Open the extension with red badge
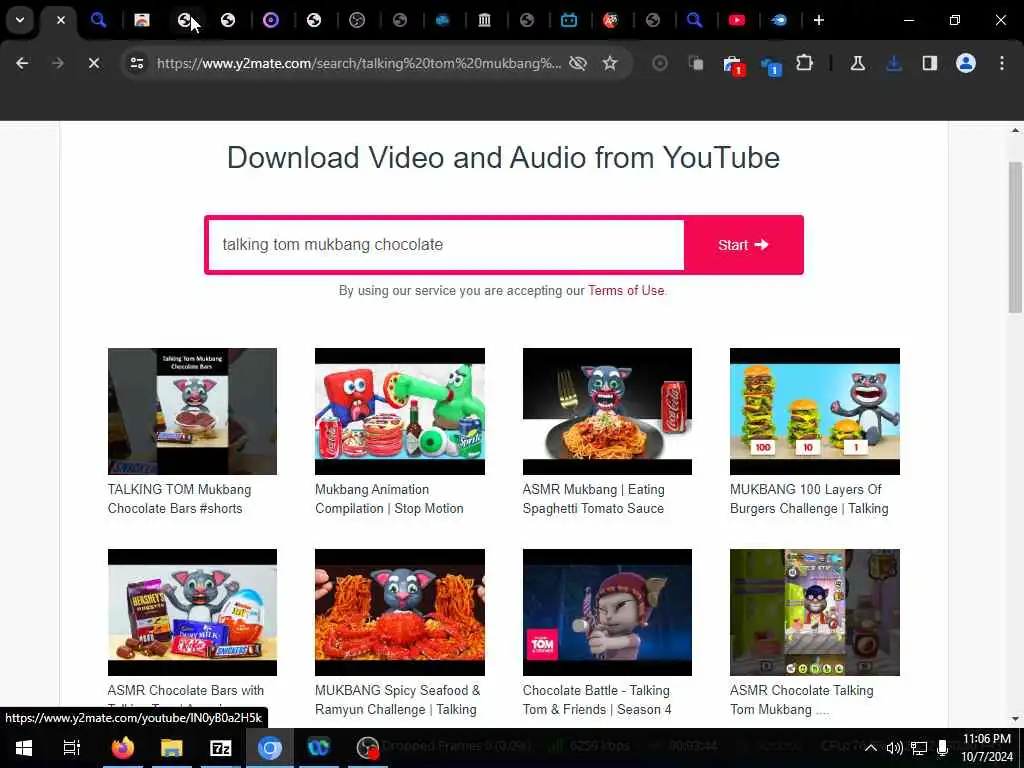 coord(733,65)
